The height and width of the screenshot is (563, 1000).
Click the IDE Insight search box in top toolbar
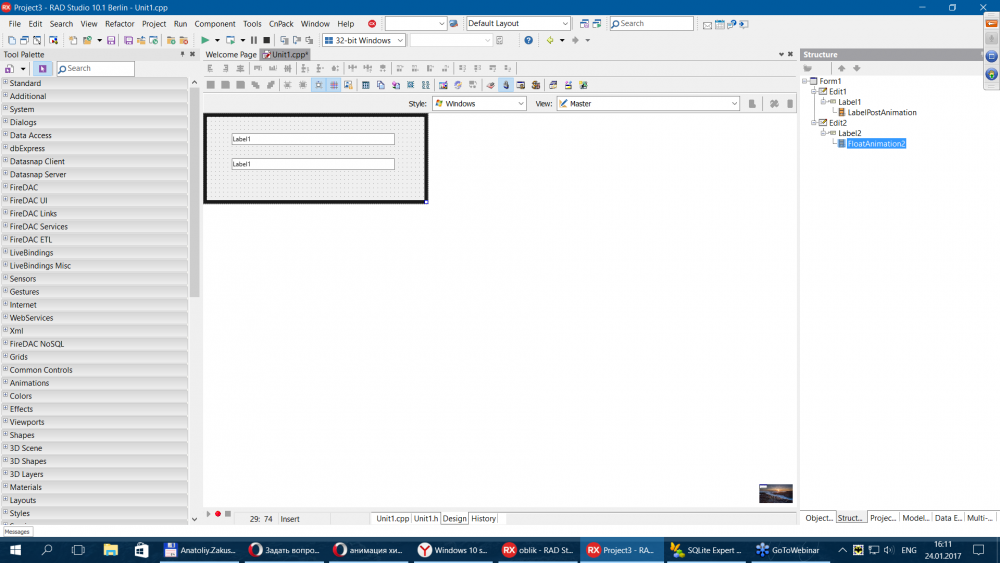(x=652, y=24)
